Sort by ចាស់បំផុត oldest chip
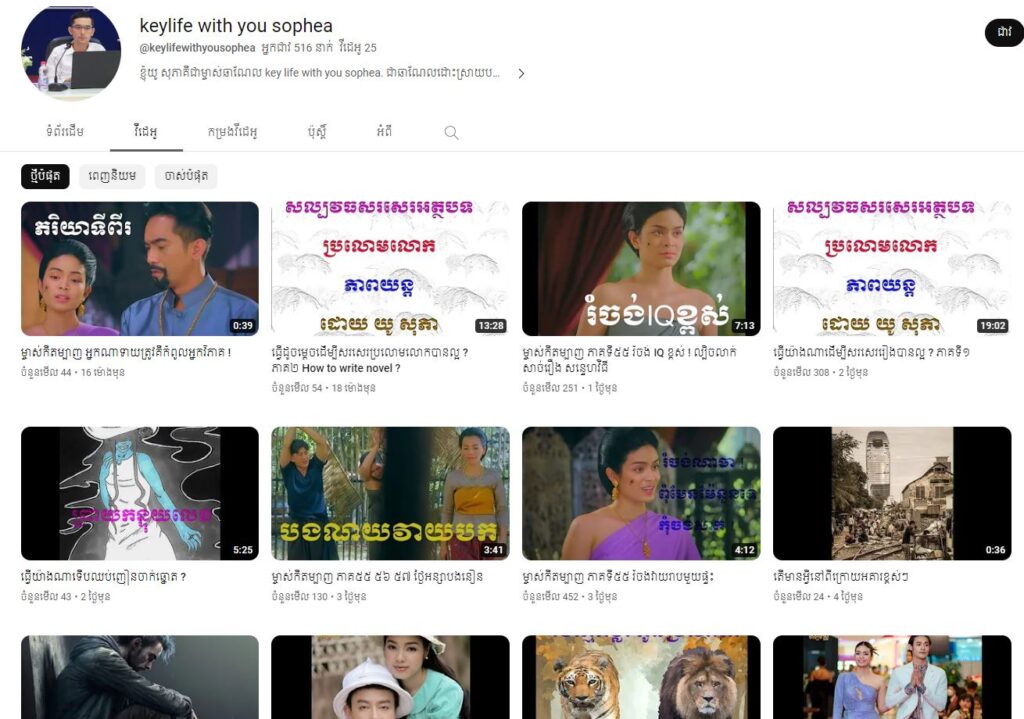1024x719 pixels. (x=186, y=176)
